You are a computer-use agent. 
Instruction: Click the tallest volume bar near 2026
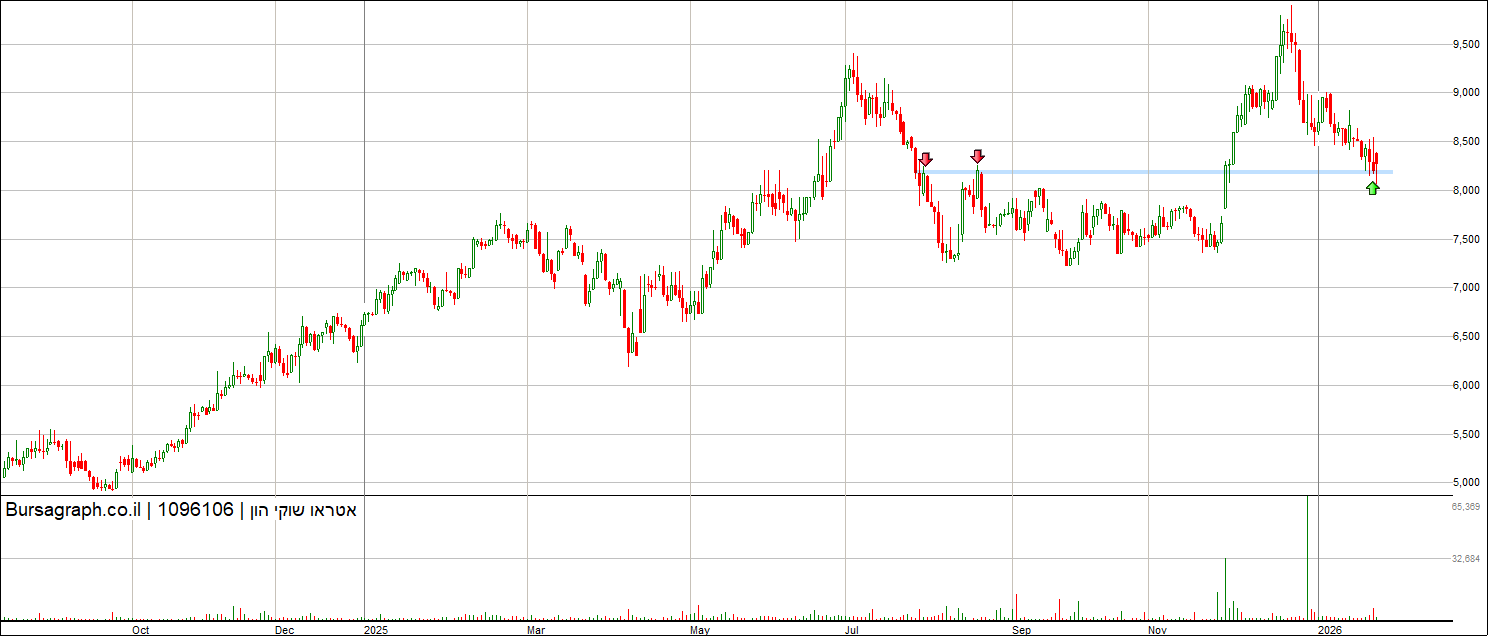(x=1308, y=557)
